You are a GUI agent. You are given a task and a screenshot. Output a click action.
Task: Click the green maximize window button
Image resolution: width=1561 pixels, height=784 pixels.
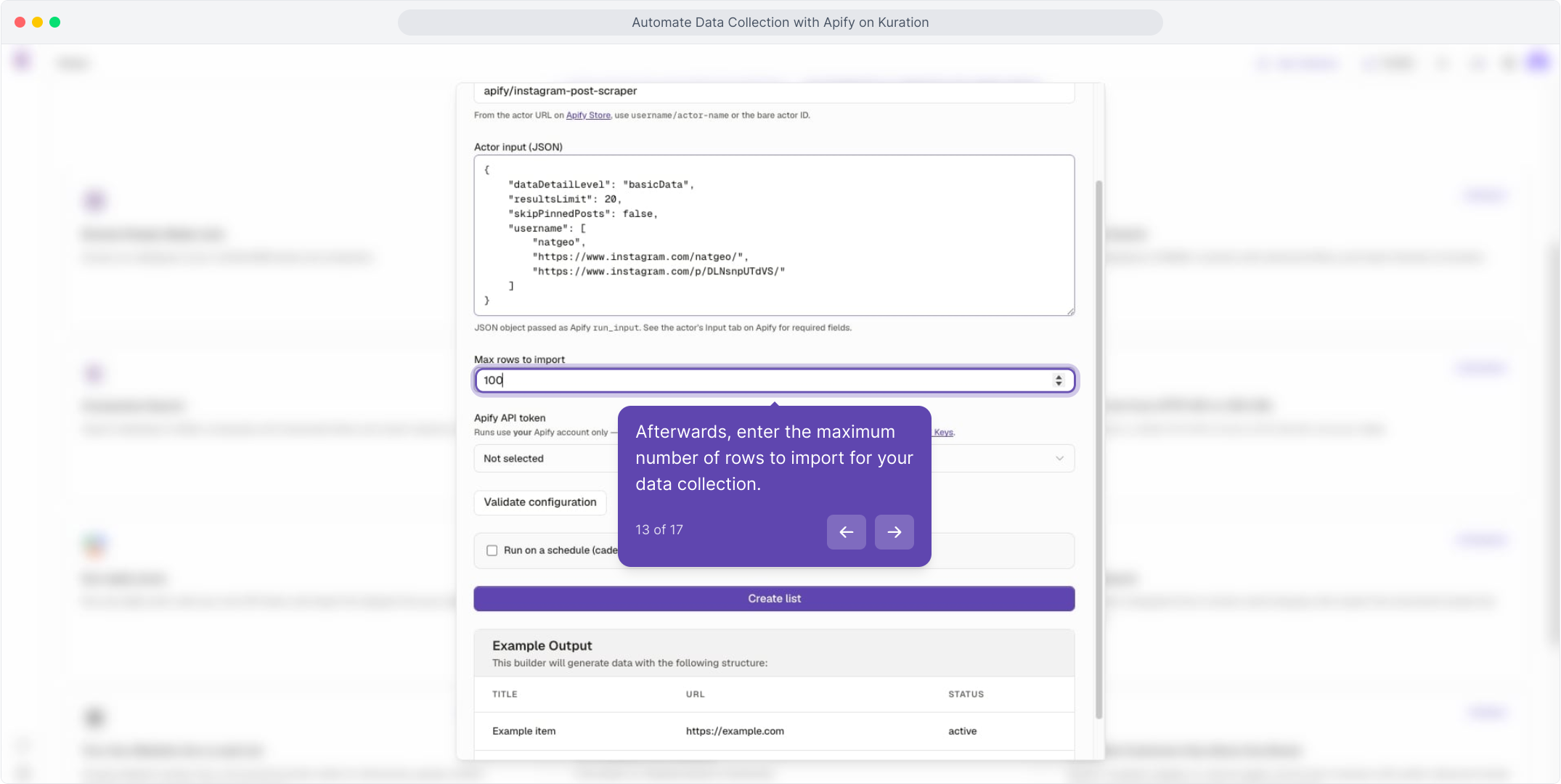(54, 23)
